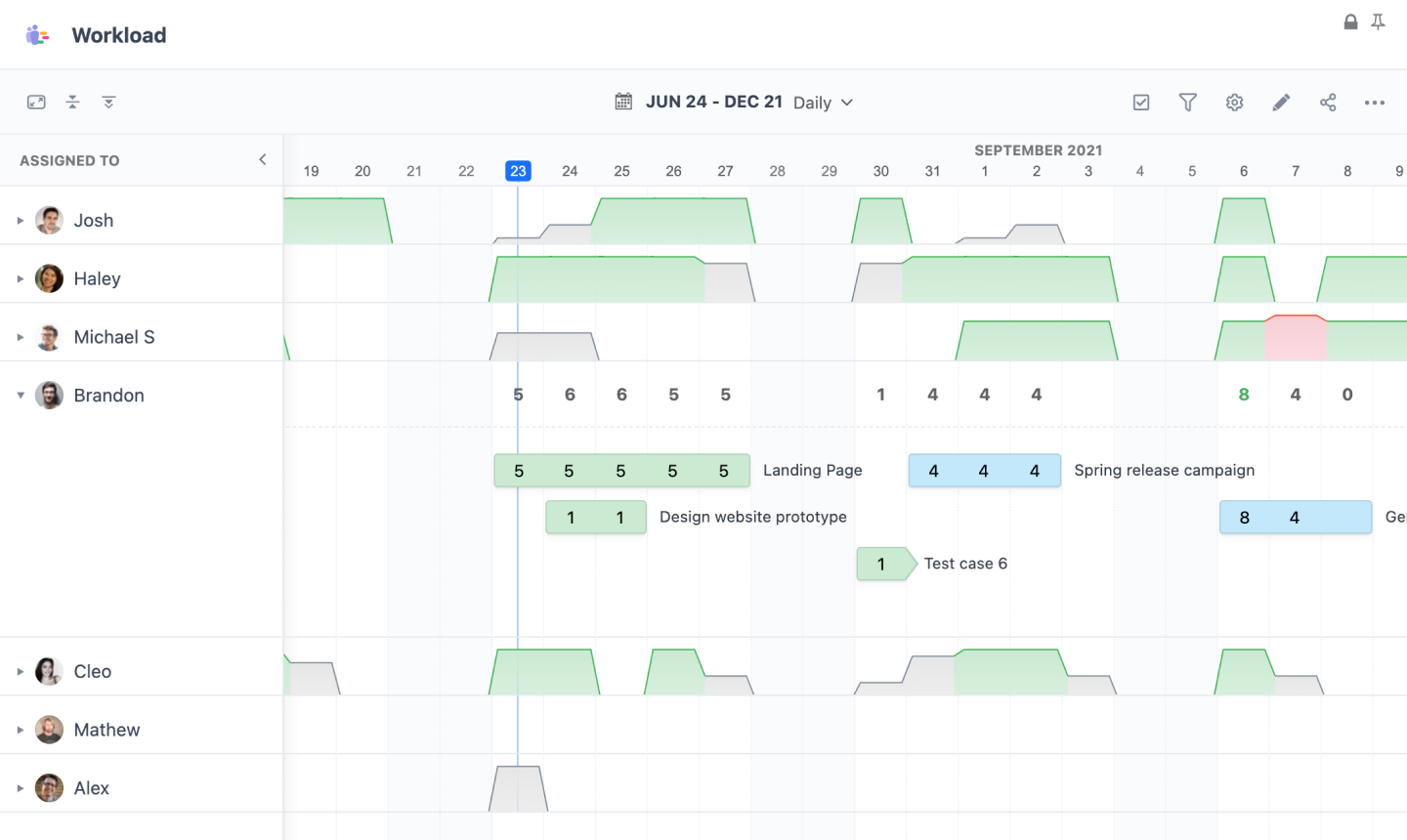This screenshot has width=1407, height=840.
Task: Click the ASSIGNED TO column header
Action: [x=69, y=160]
